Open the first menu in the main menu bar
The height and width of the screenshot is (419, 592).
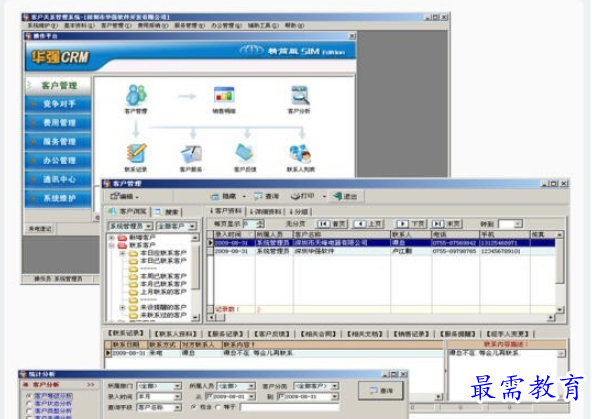42,26
